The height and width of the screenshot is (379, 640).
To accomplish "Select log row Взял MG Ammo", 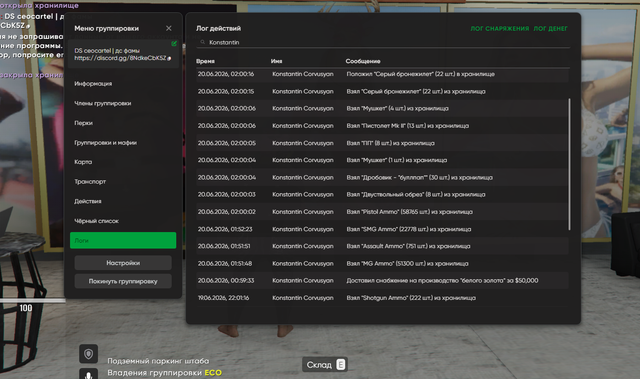I will click(x=382, y=264).
